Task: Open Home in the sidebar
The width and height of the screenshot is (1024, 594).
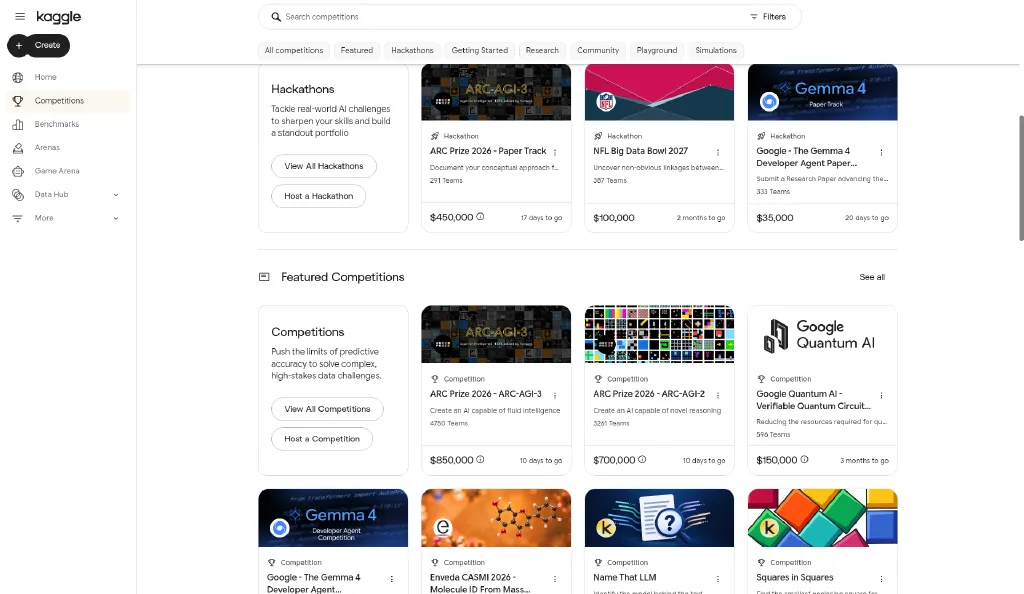Action: click(x=45, y=77)
